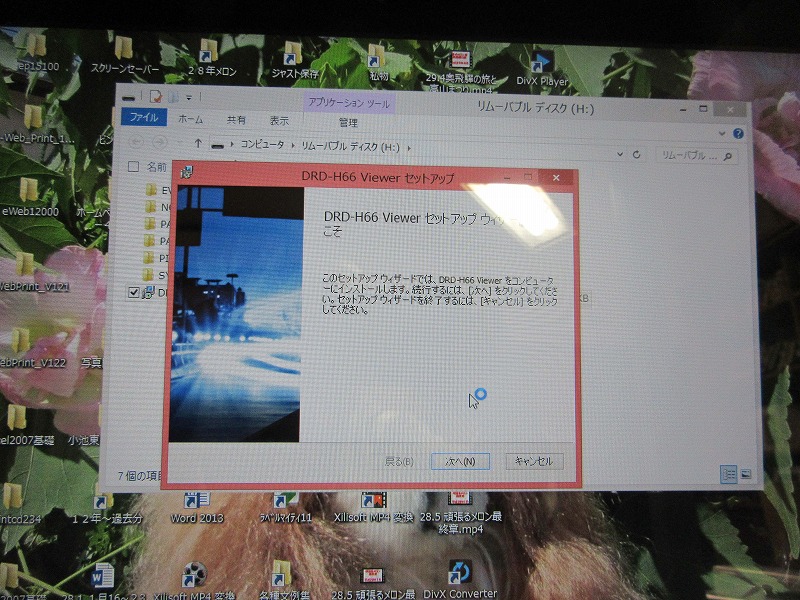Image resolution: width=800 pixels, height=600 pixels.
Task: Select the Word document icon in bottom row
Action: click(104, 578)
